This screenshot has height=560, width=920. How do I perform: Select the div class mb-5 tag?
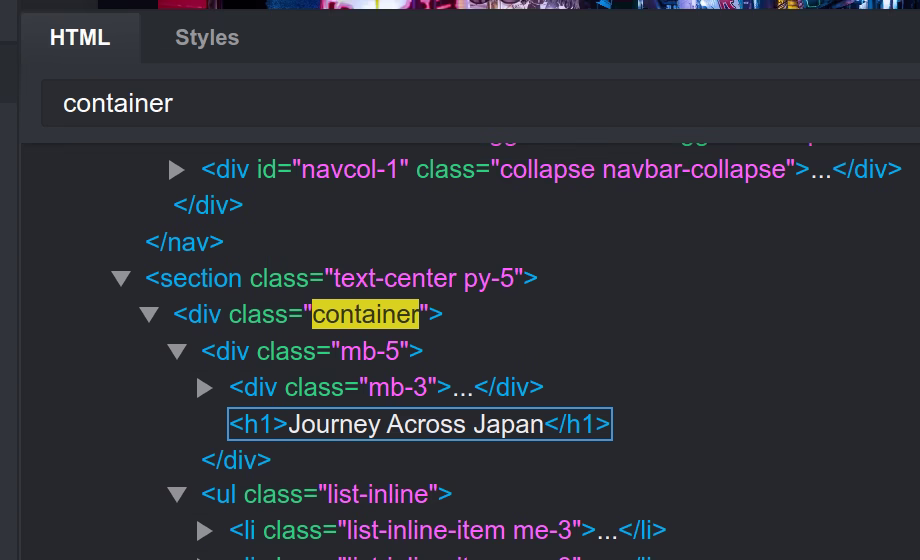click(x=312, y=351)
